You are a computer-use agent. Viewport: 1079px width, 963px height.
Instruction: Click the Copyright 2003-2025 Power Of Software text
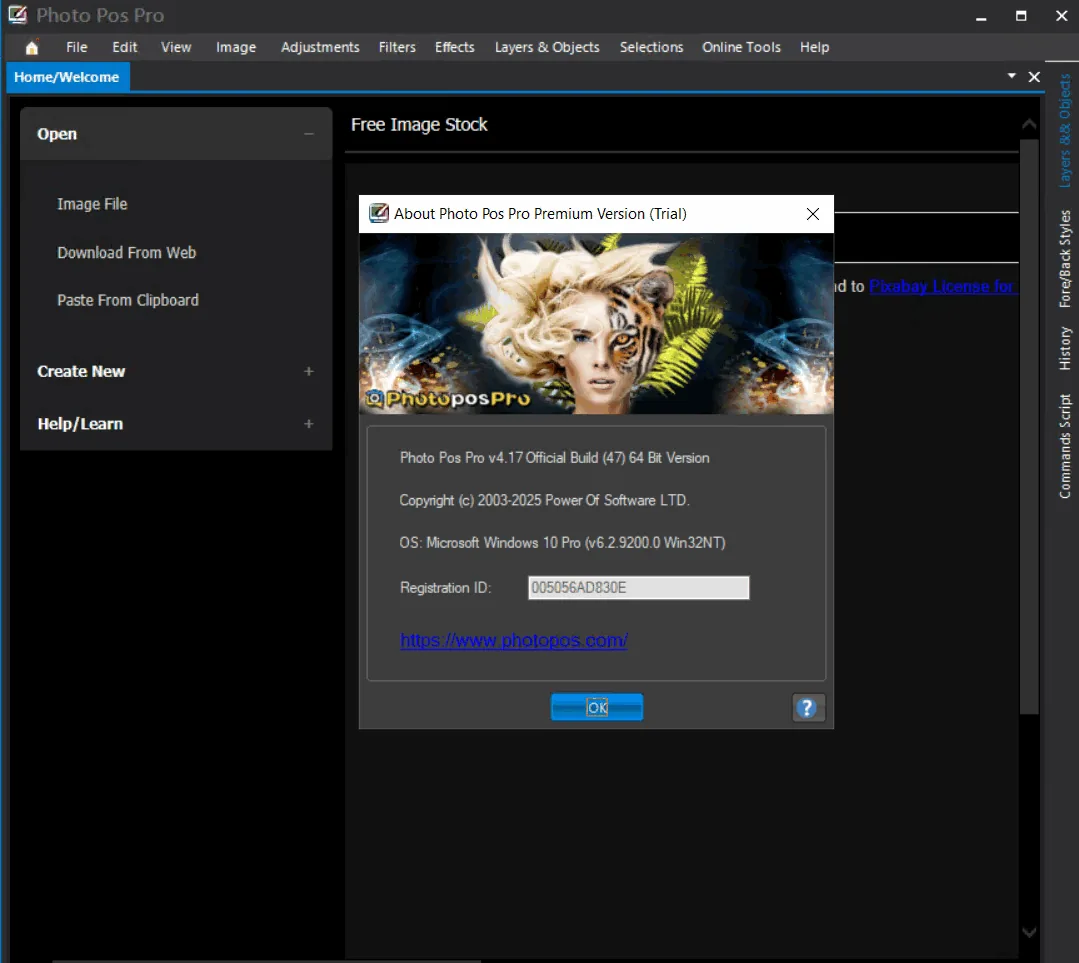(x=544, y=500)
